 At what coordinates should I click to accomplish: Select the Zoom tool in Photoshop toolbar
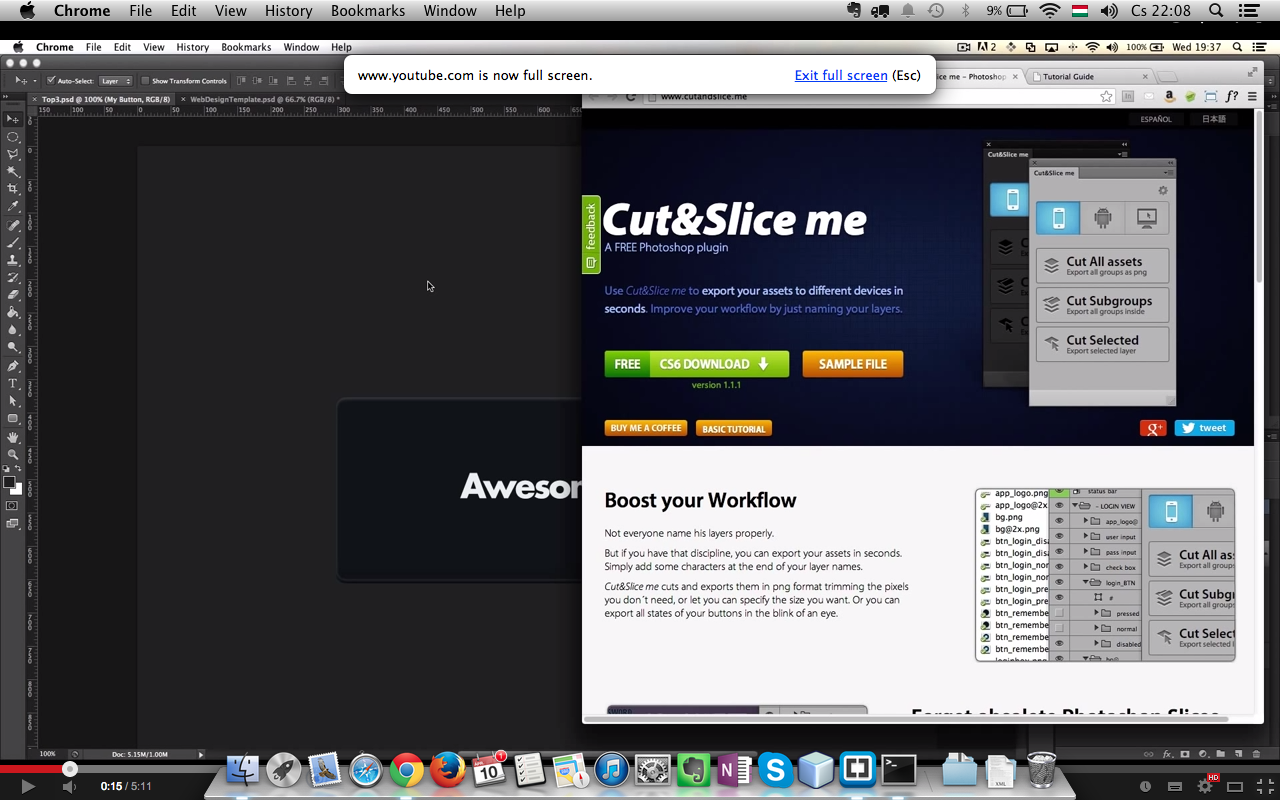13,454
